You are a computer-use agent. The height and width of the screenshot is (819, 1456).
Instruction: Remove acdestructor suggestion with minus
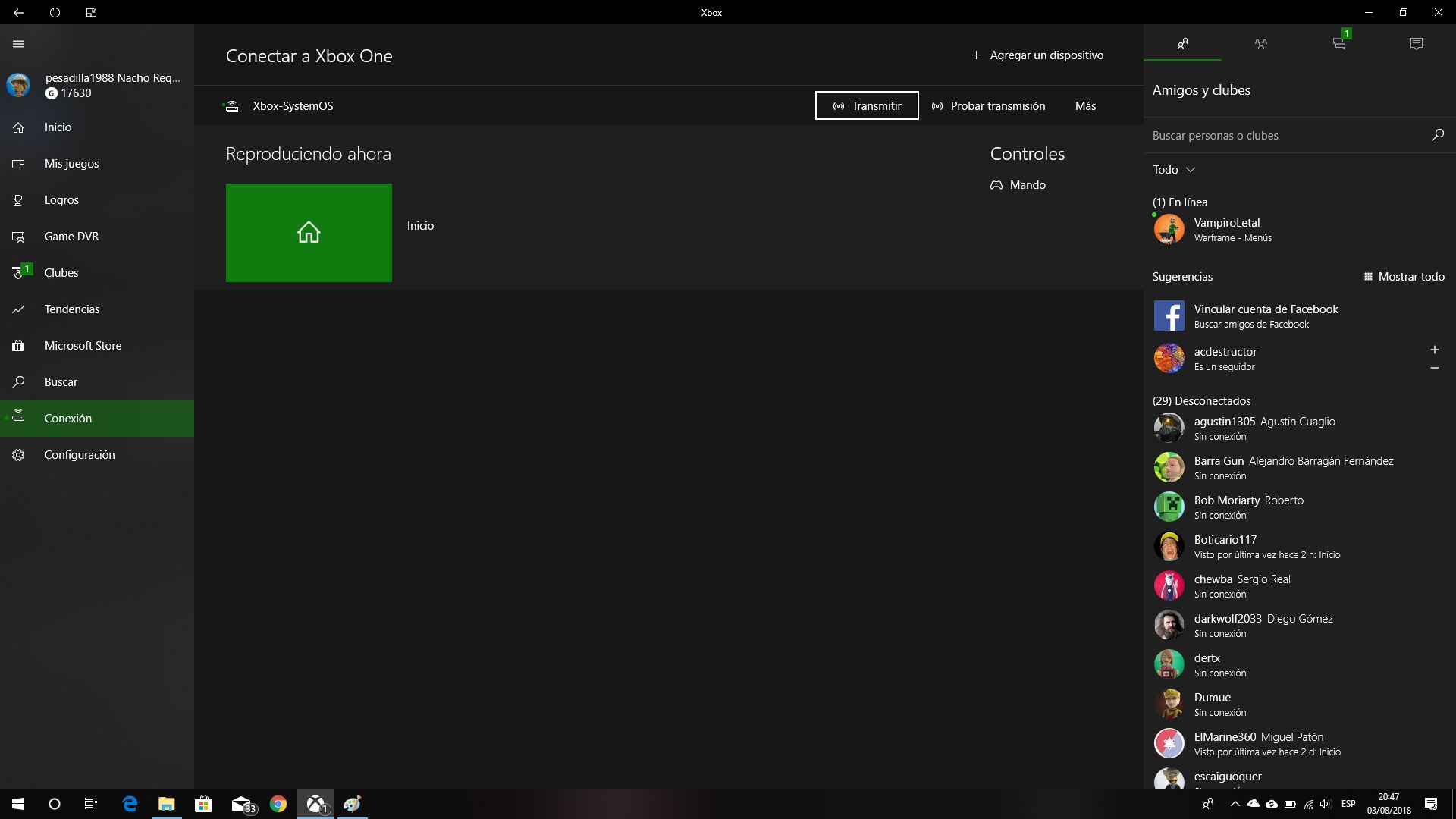1434,368
